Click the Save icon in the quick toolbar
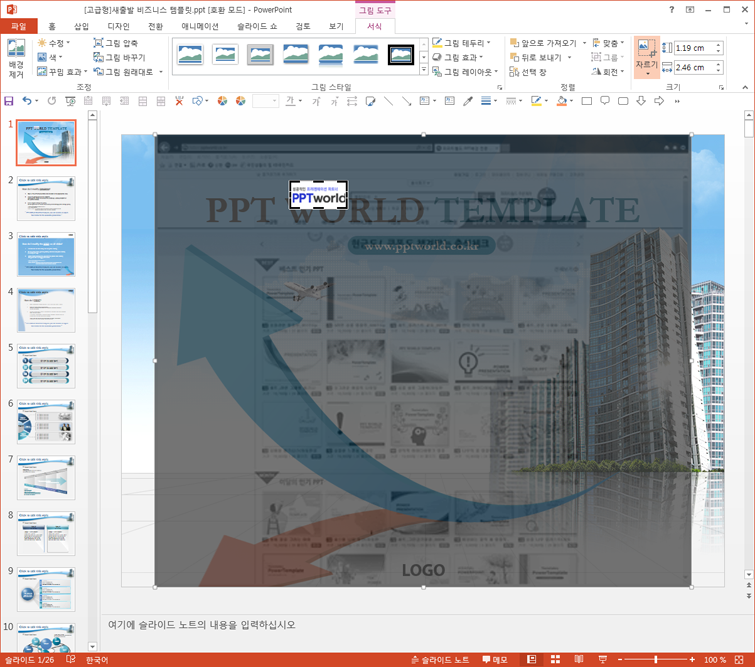 (x=9, y=101)
